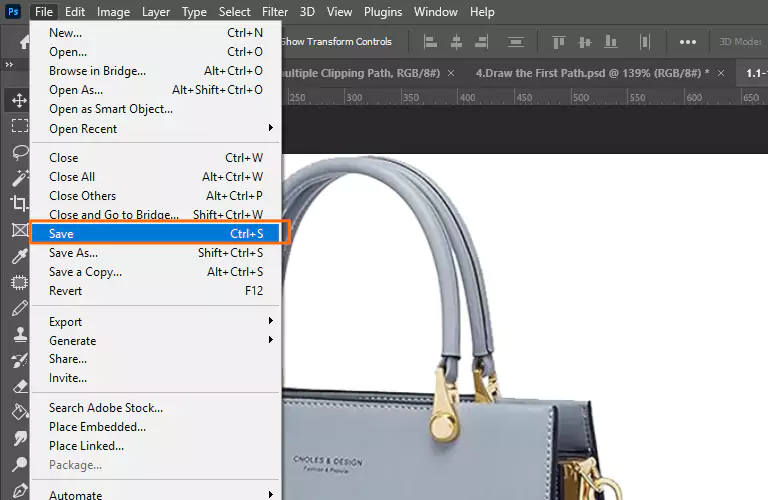
Task: Select the Rectangular Marquee tool
Action: point(19,126)
